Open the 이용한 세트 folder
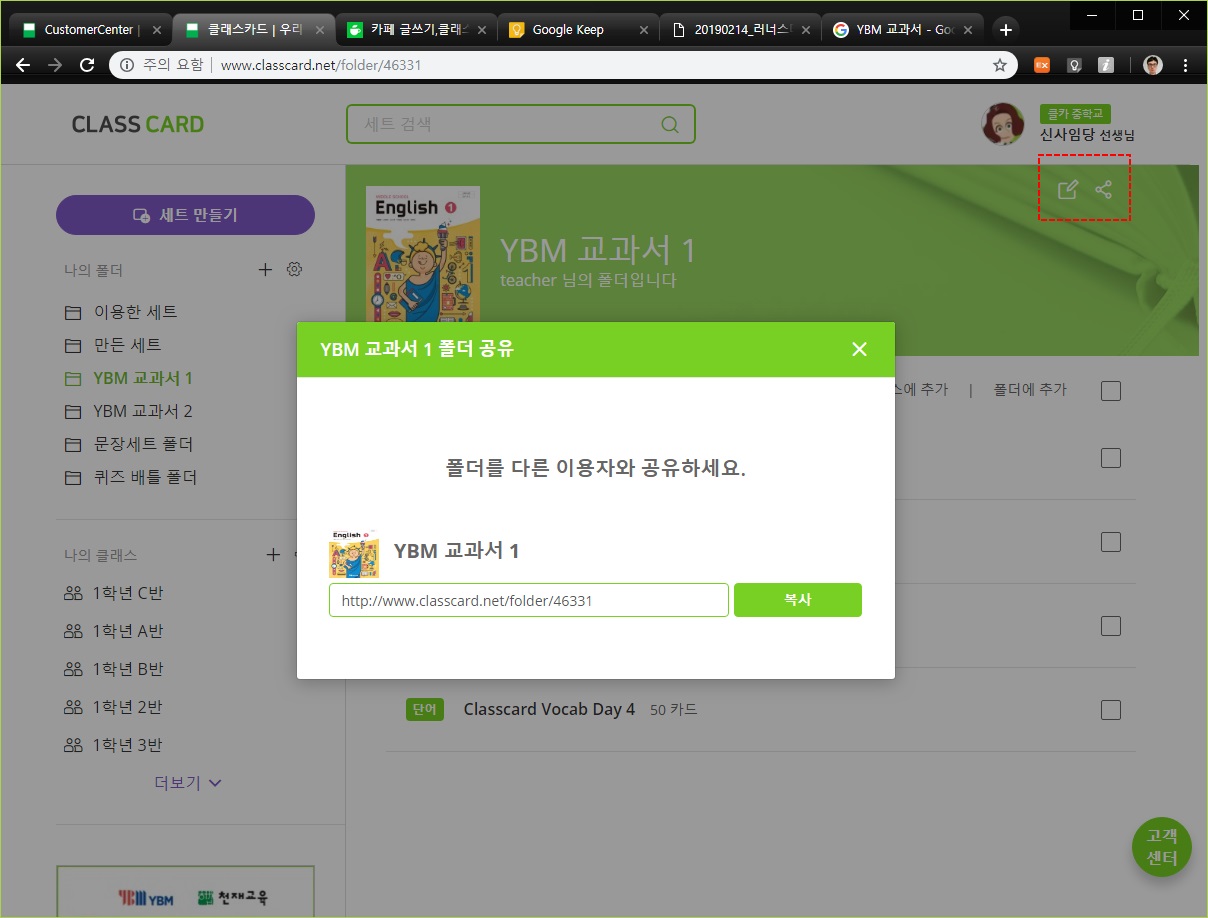The width and height of the screenshot is (1208, 918). [x=135, y=312]
